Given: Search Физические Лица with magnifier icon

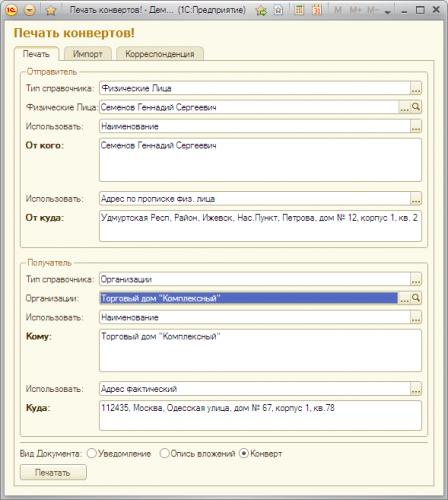Looking at the screenshot, I should 416,107.
